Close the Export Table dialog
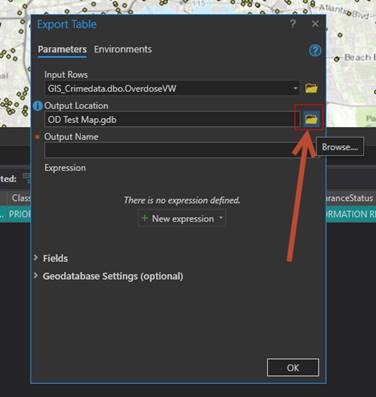 click(x=315, y=24)
